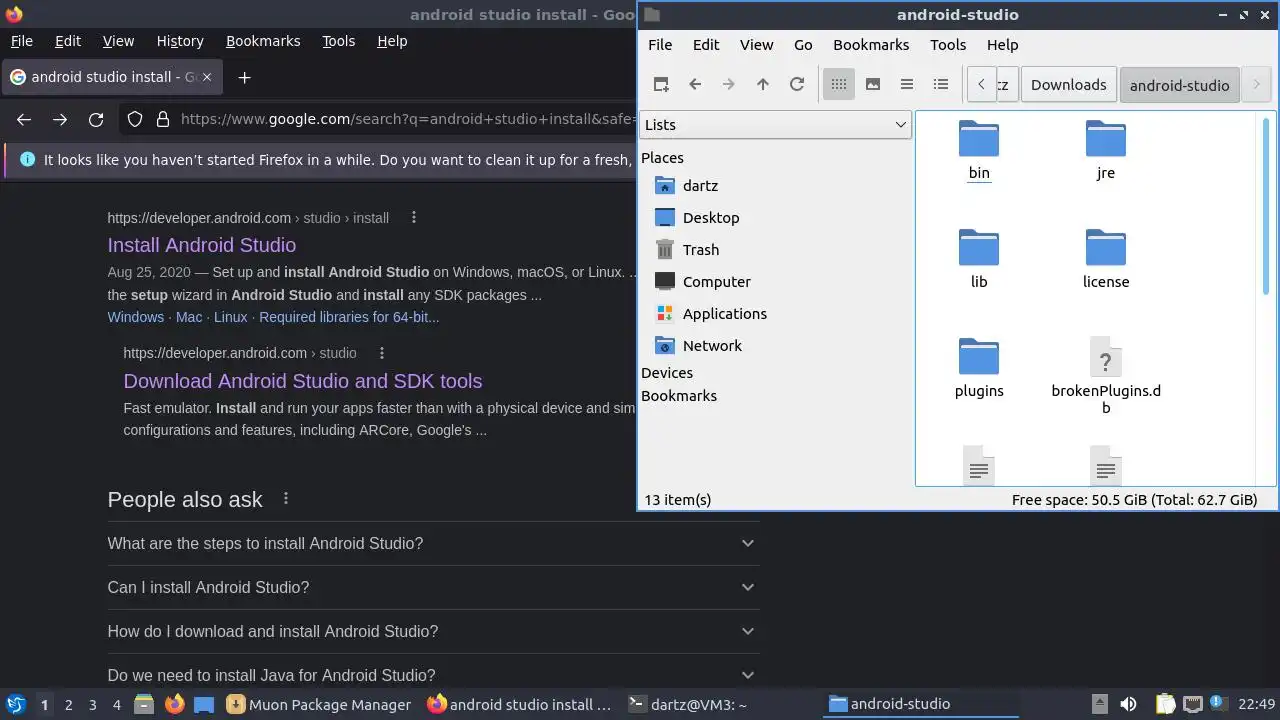
Task: Expand Can I install Android Studio question
Action: coord(433,587)
